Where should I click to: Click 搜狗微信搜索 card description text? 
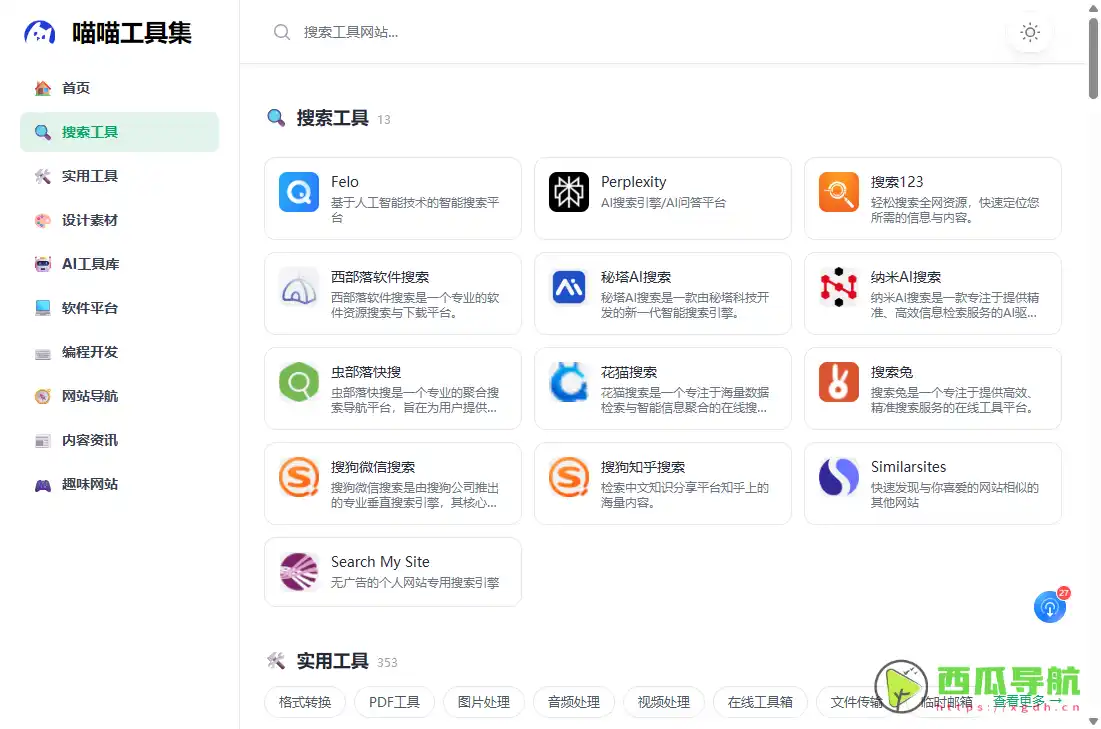coord(415,495)
